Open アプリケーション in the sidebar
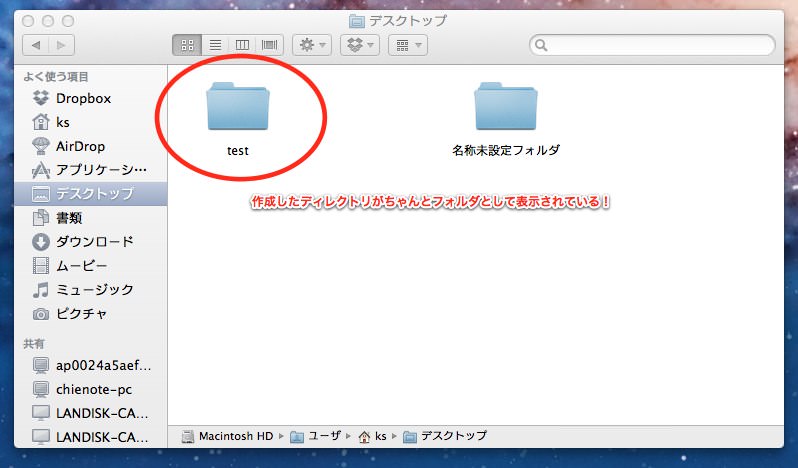The width and height of the screenshot is (798, 468). click(x=91, y=169)
